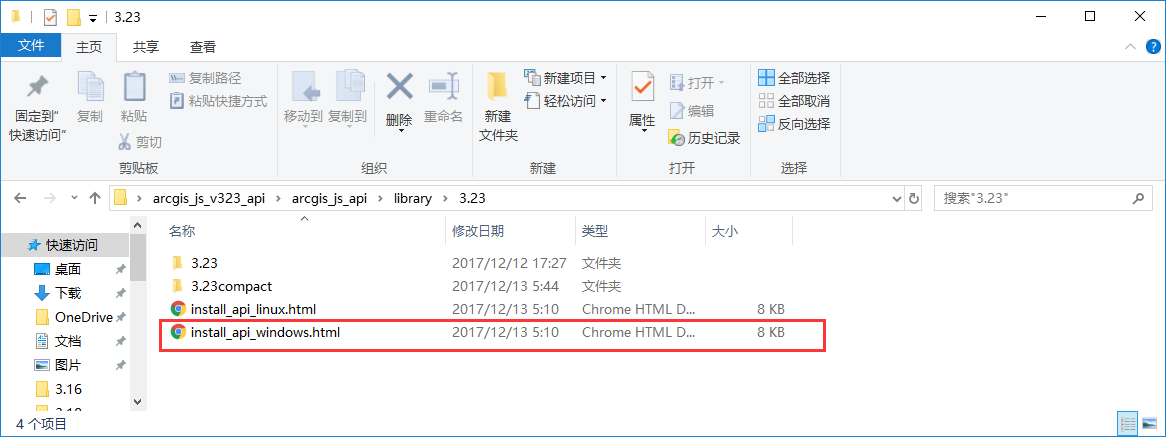Expand address bar history dropdown arrow
Image resolution: width=1166 pixels, height=437 pixels.
coord(897,198)
